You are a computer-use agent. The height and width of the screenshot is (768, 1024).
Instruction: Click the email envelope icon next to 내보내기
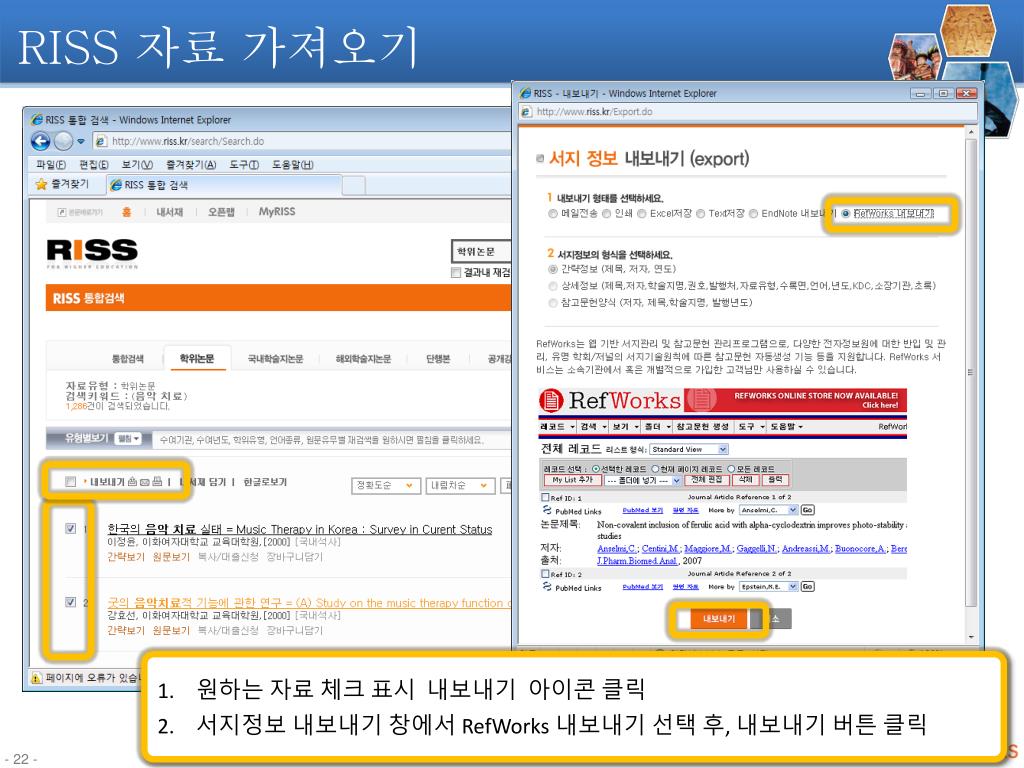tap(144, 482)
